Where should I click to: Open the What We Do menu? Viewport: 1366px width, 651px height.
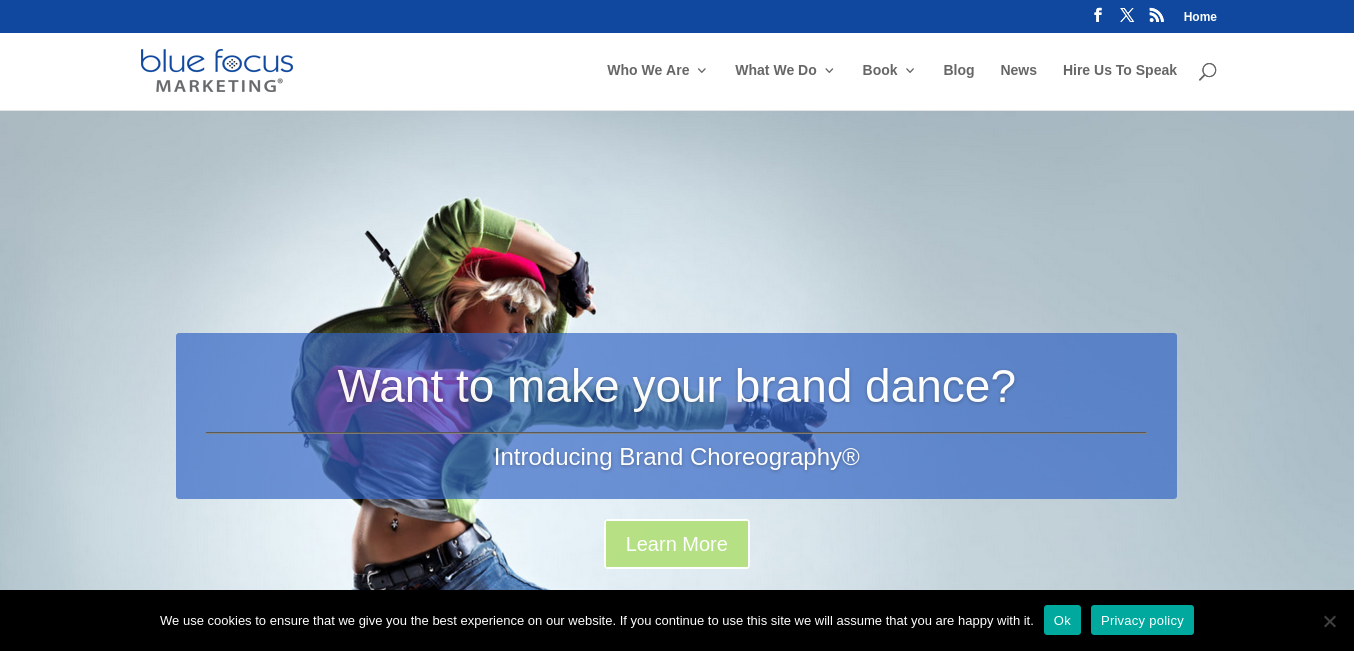tap(776, 70)
